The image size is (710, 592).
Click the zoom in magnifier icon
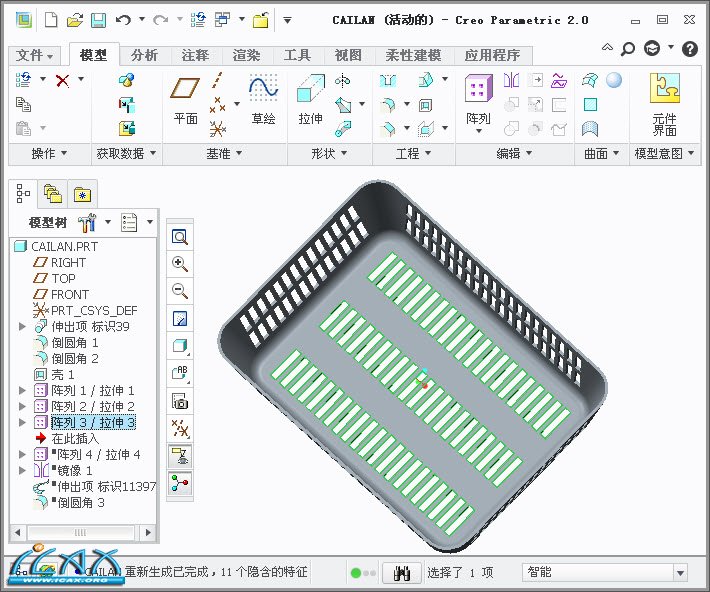[180, 264]
